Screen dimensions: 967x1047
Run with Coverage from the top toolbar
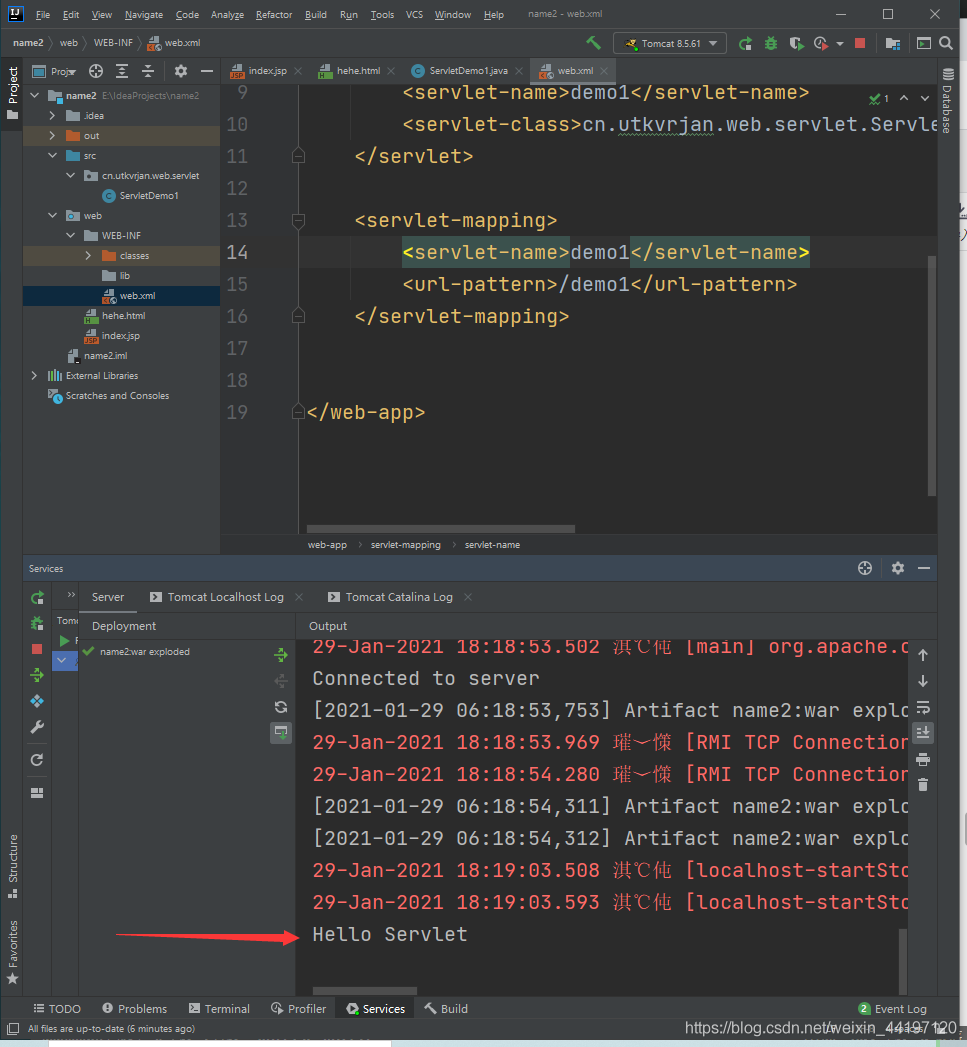coord(796,43)
